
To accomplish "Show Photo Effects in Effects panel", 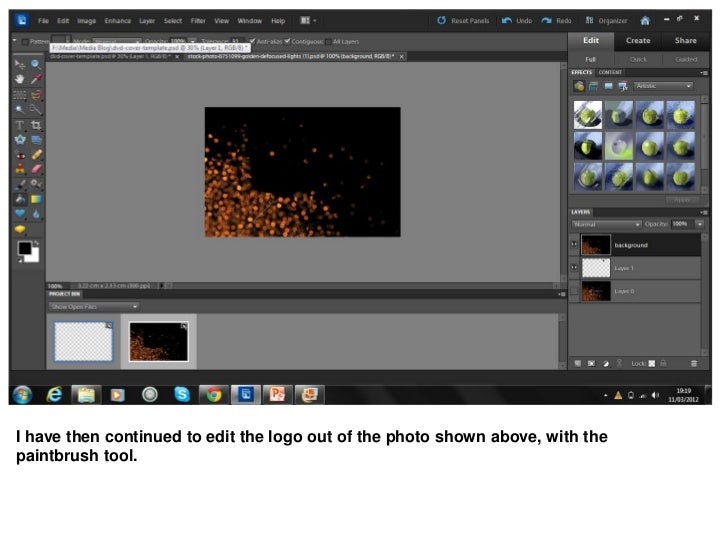I will [x=608, y=86].
